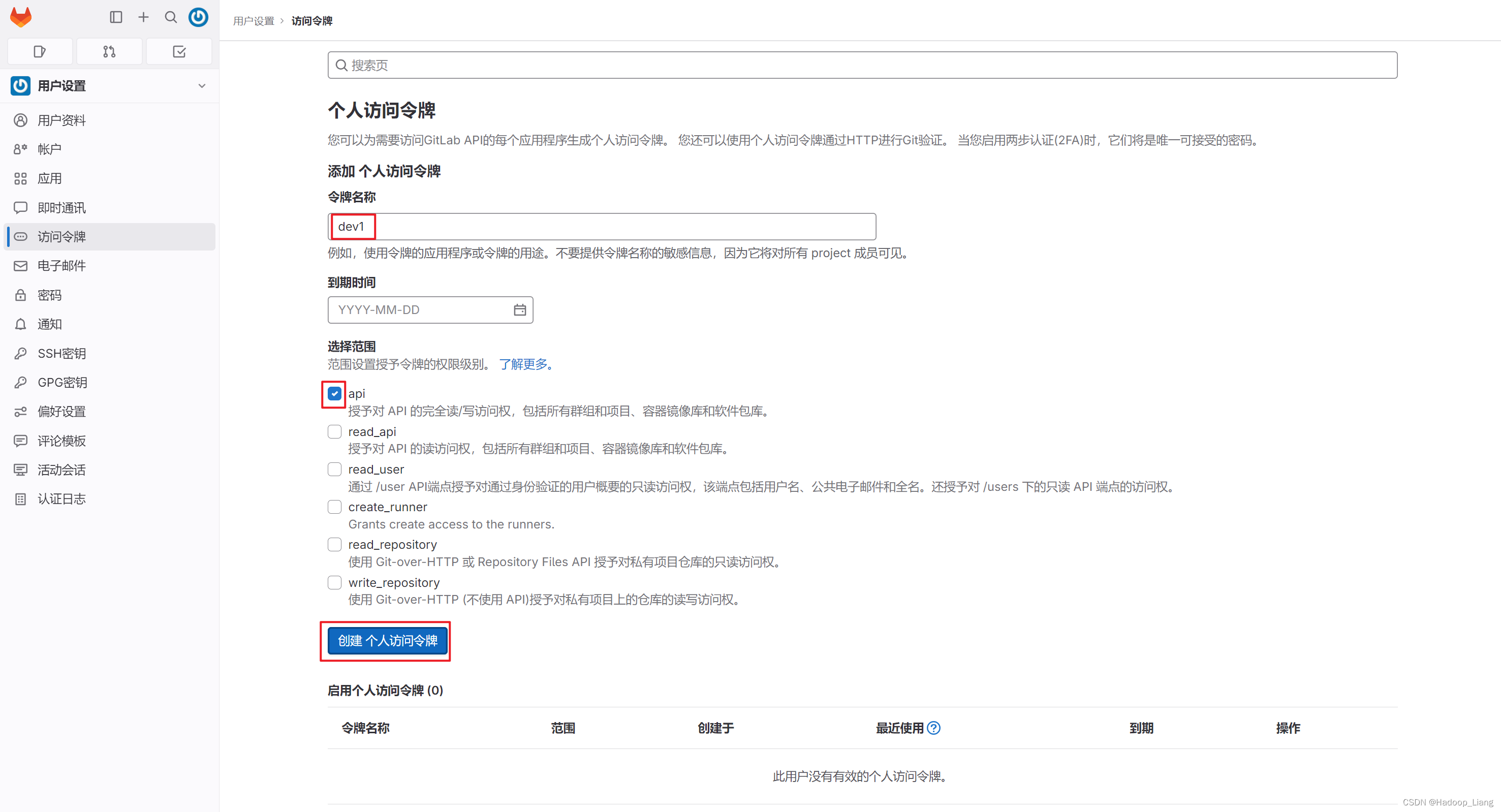This screenshot has height=812, width=1501.
Task: Check the write_repository scope checkbox
Action: point(334,582)
